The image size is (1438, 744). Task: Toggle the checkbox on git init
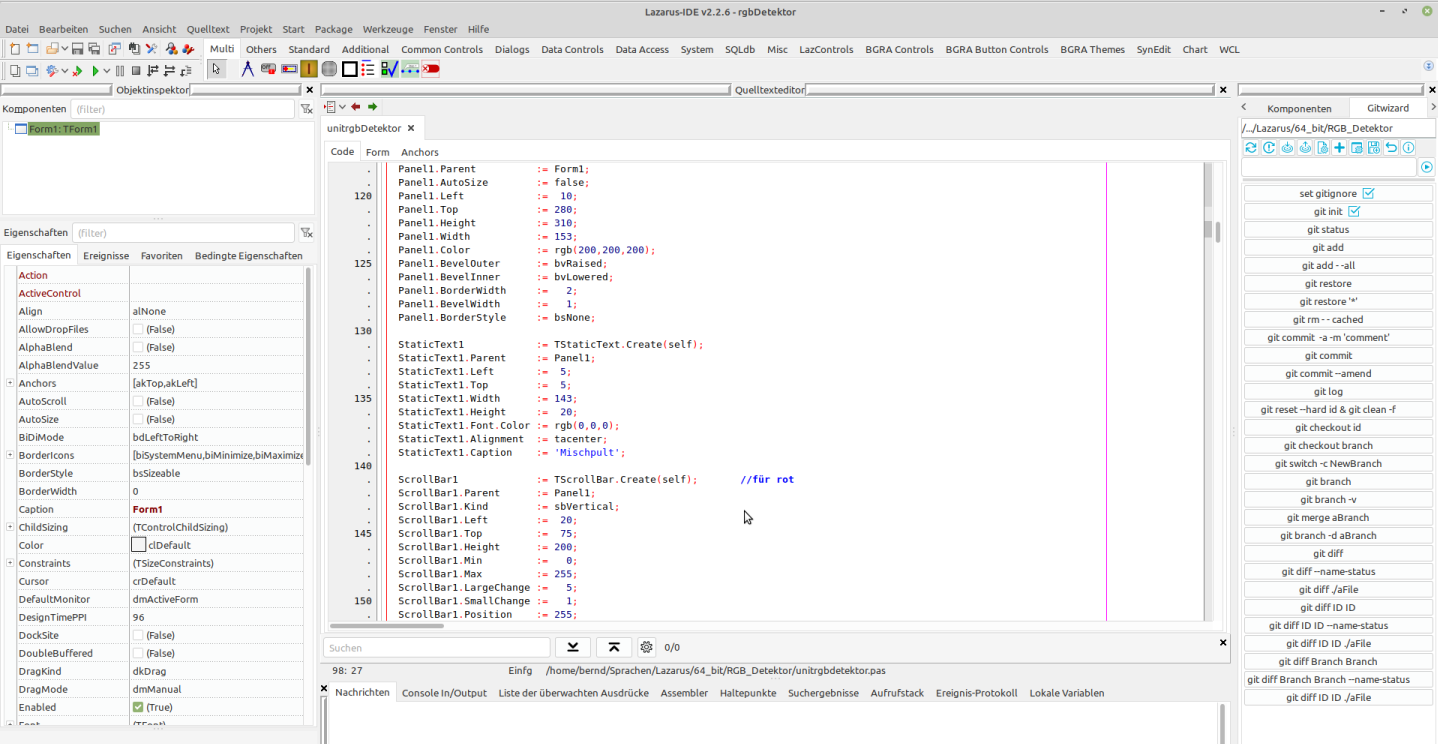tap(1354, 211)
